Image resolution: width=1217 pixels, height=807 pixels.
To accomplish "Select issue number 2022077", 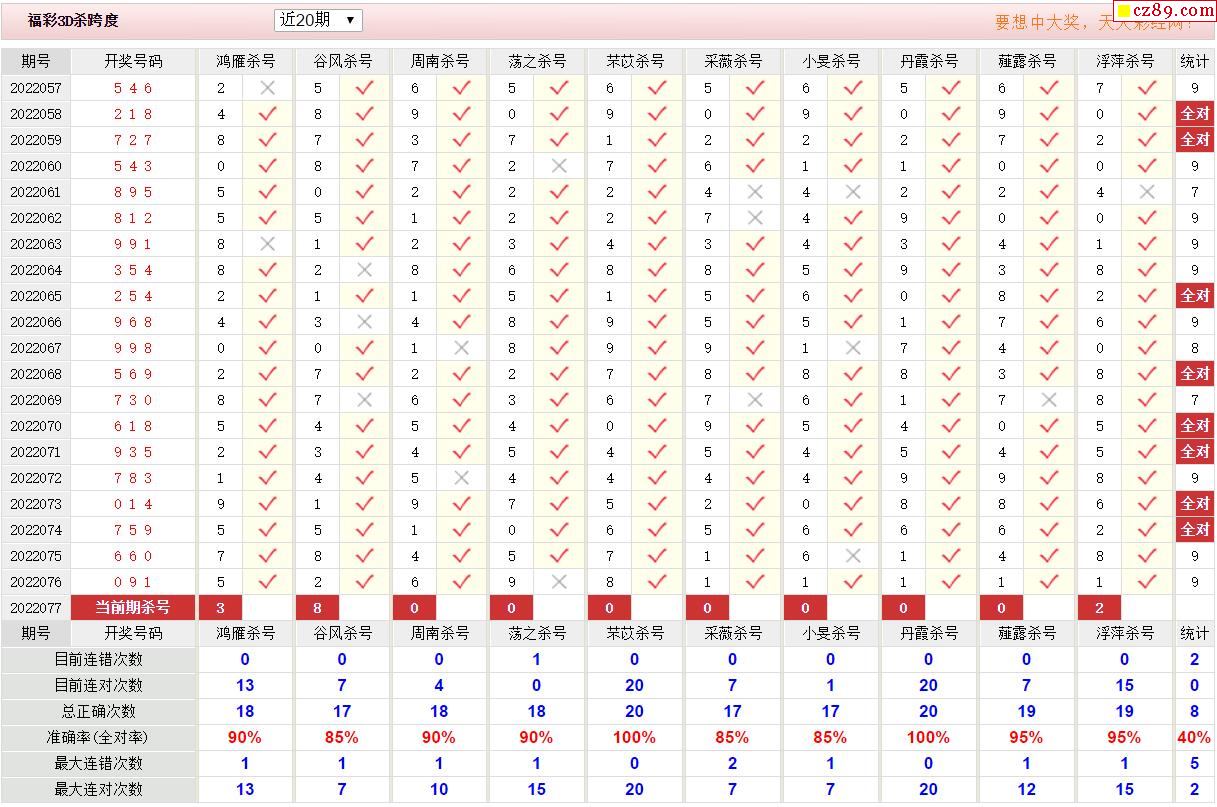I will point(36,607).
